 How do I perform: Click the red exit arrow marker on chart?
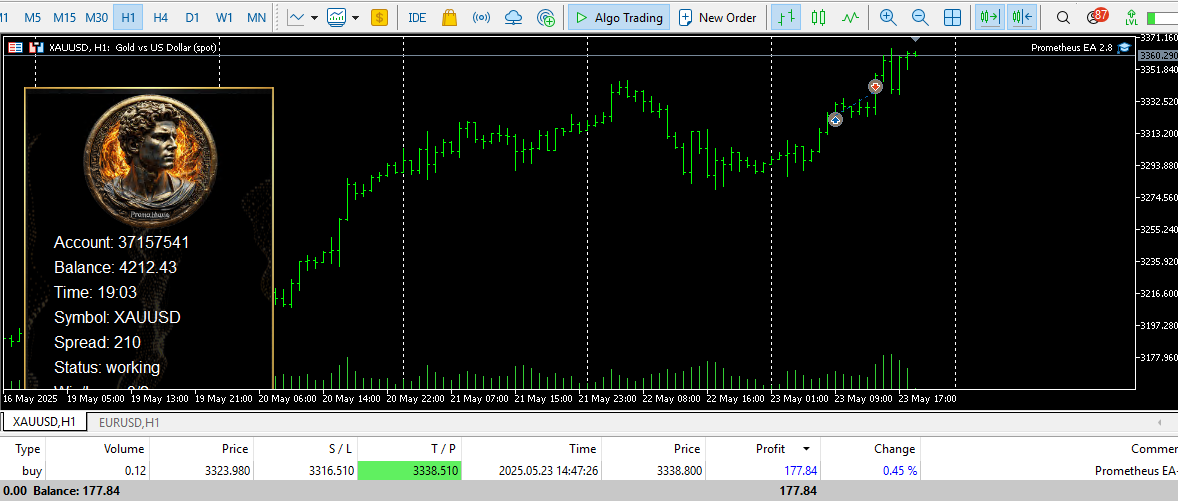point(875,86)
